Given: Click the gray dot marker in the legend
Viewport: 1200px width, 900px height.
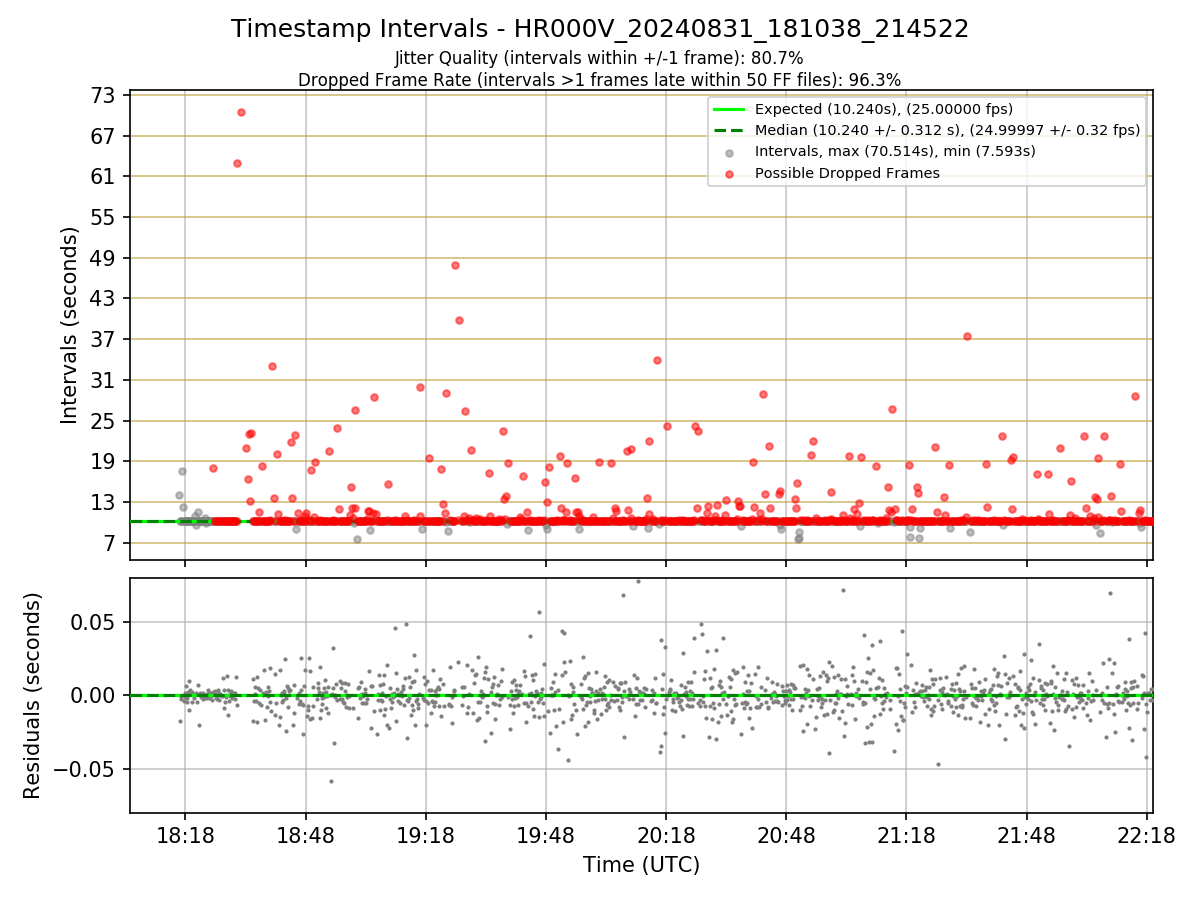Looking at the screenshot, I should click(729, 152).
